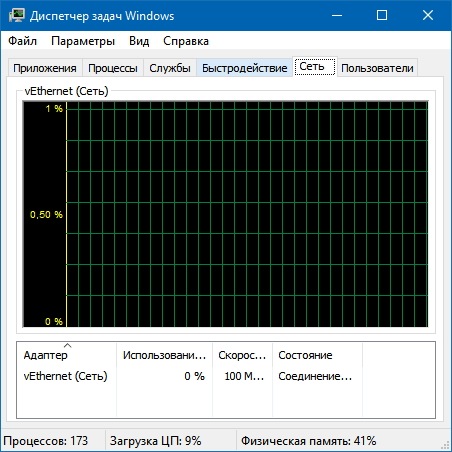
Task: Open the Вид menu
Action: [139, 41]
